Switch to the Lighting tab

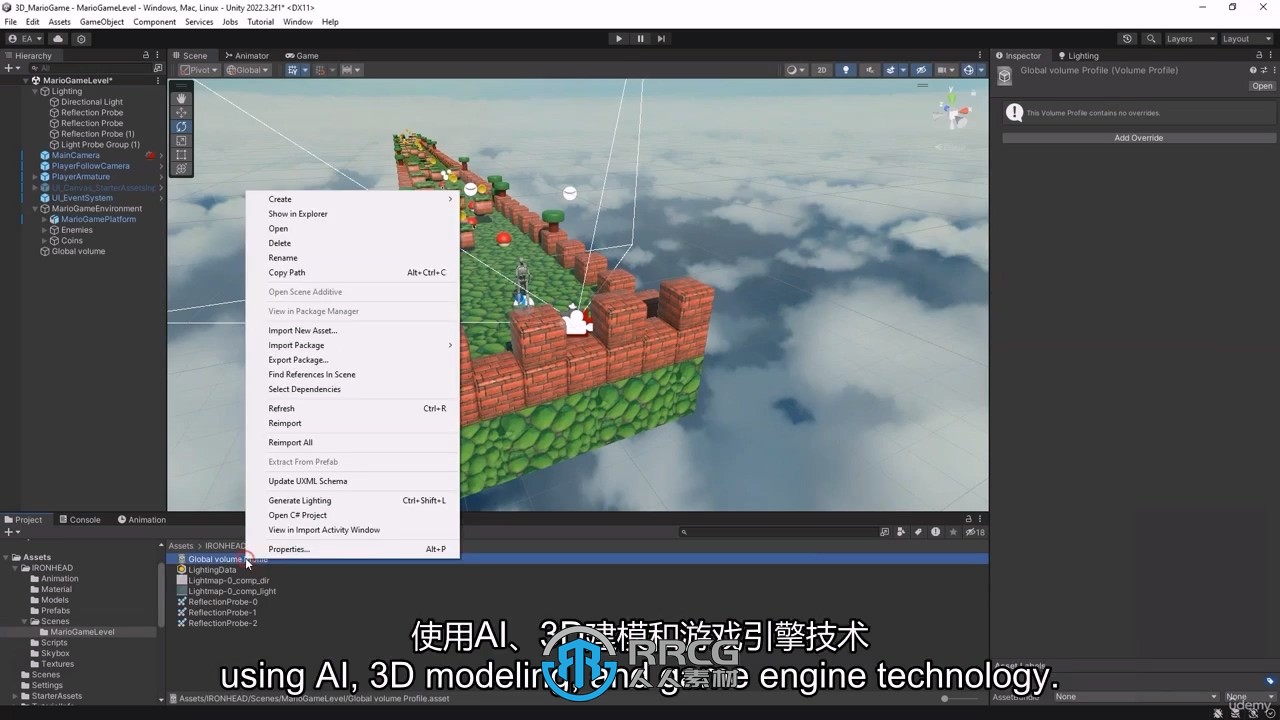[1077, 56]
